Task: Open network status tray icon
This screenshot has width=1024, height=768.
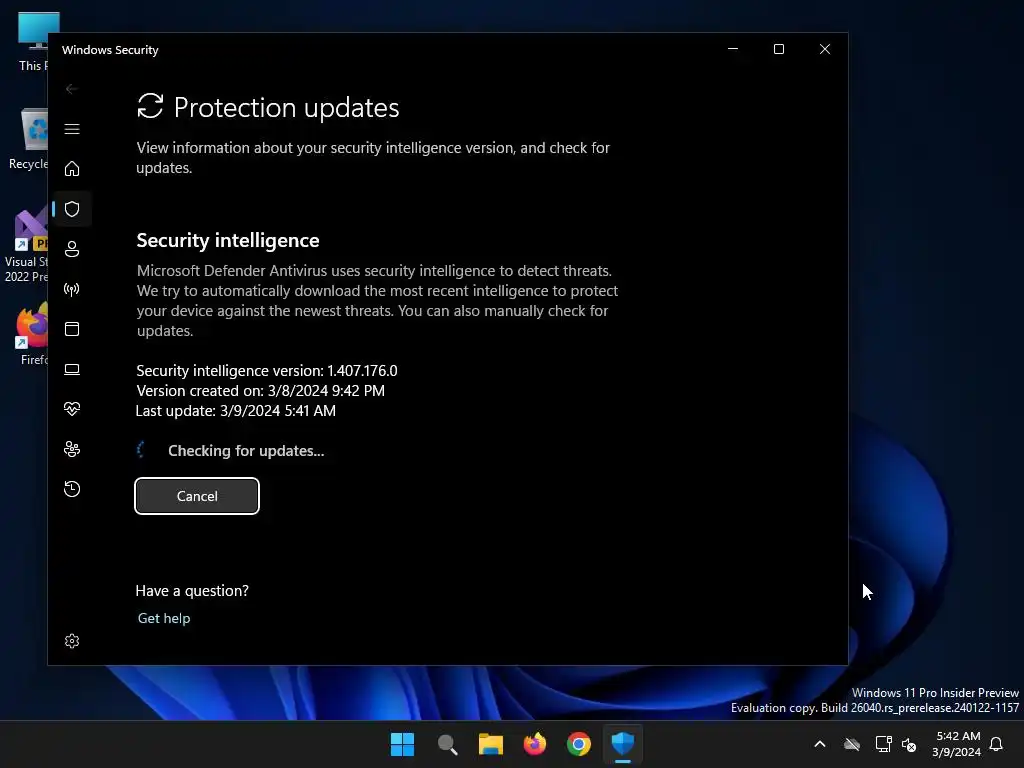Action: [884, 744]
